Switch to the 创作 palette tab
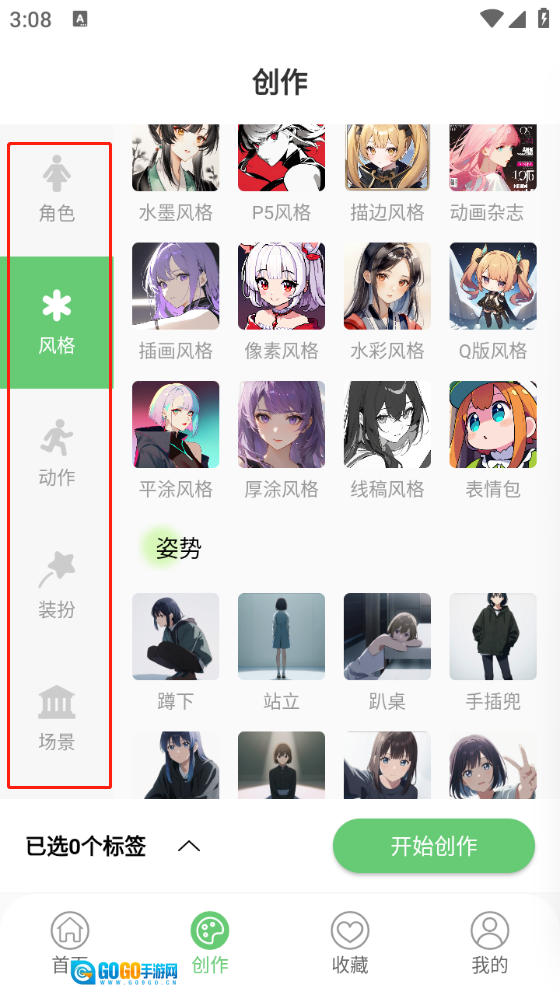This screenshot has width=560, height=995. pyautogui.click(x=210, y=943)
